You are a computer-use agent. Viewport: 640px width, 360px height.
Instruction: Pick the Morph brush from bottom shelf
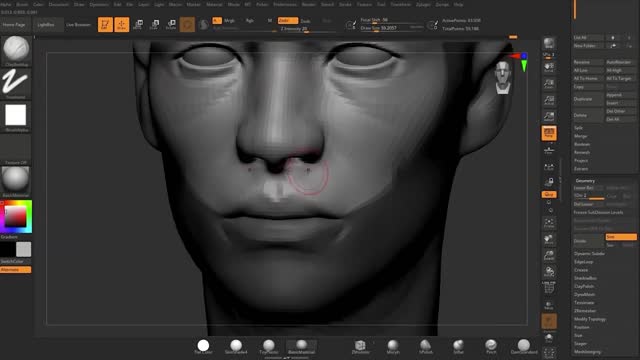(393, 347)
